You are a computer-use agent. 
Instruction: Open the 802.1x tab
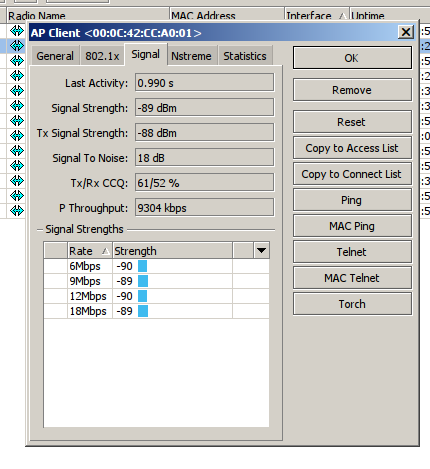pyautogui.click(x=102, y=56)
